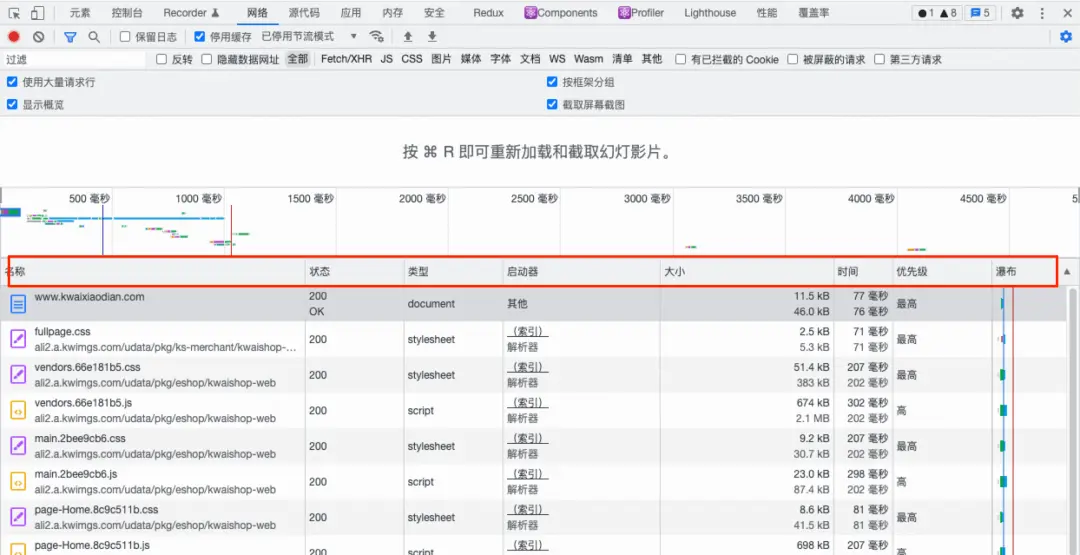1080x555 pixels.
Task: Open the DevTools three-dot more menu
Action: (x=1041, y=13)
